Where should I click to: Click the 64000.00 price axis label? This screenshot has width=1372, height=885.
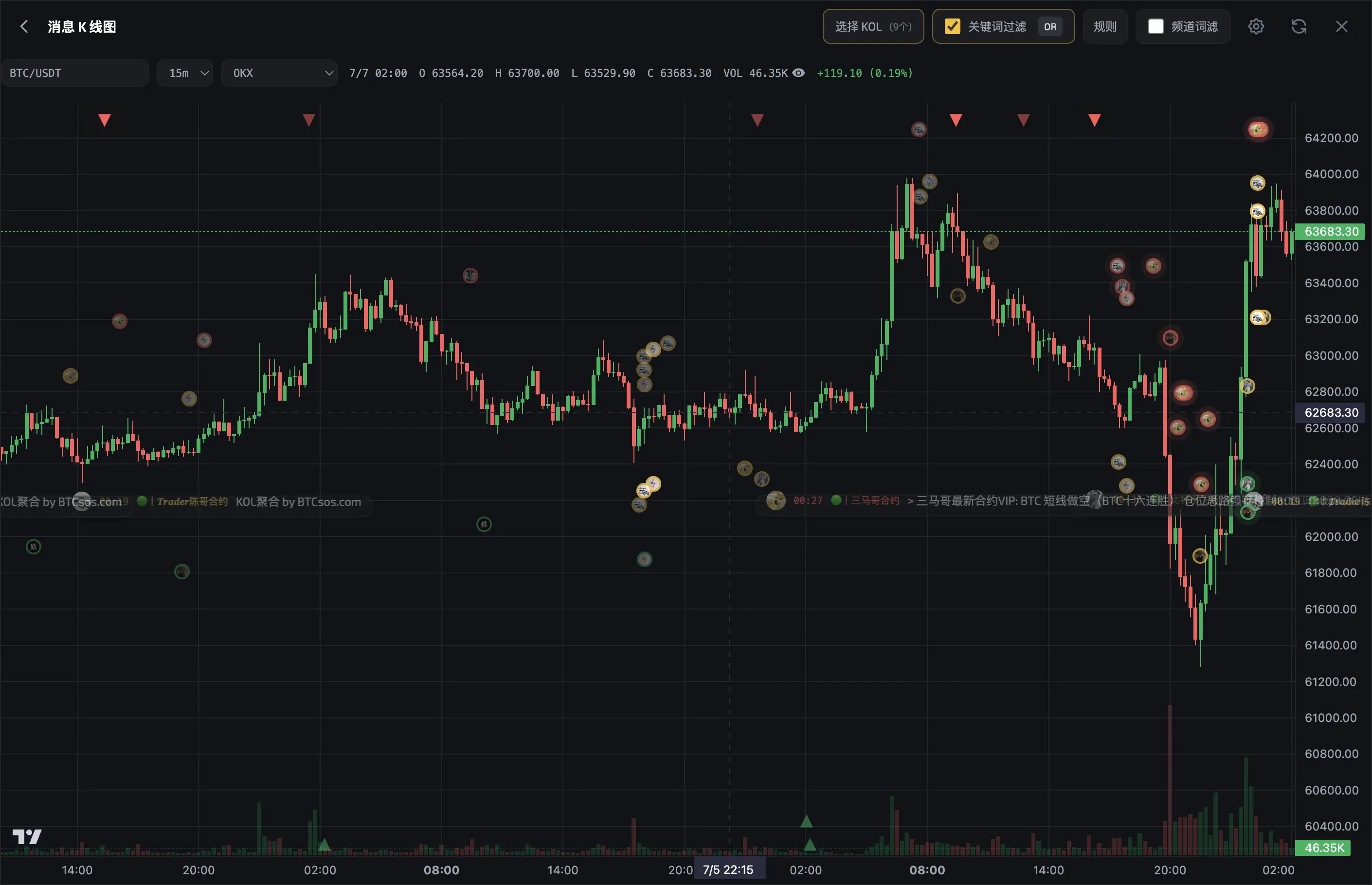tap(1331, 174)
